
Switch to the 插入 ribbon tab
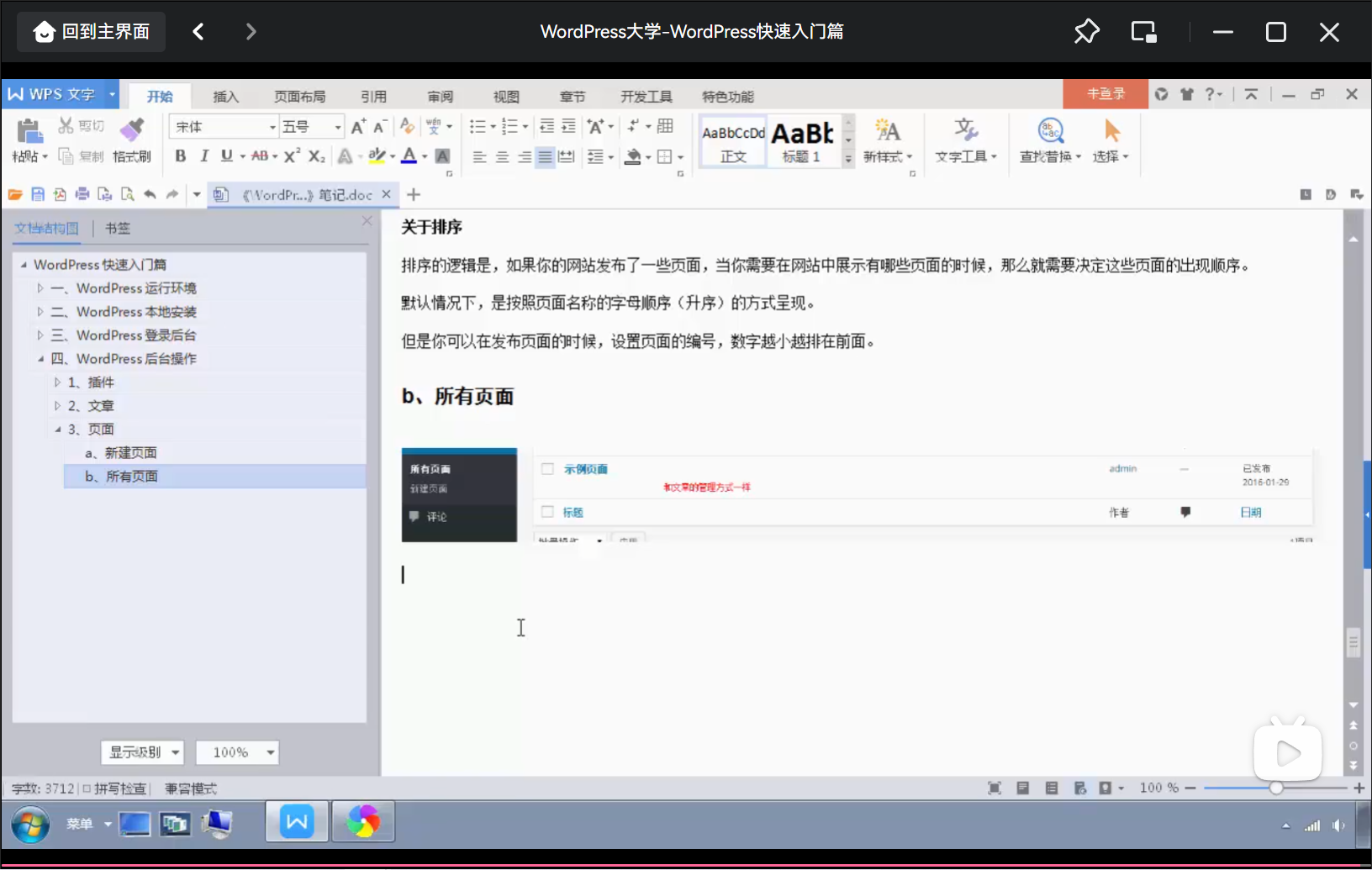(x=226, y=97)
